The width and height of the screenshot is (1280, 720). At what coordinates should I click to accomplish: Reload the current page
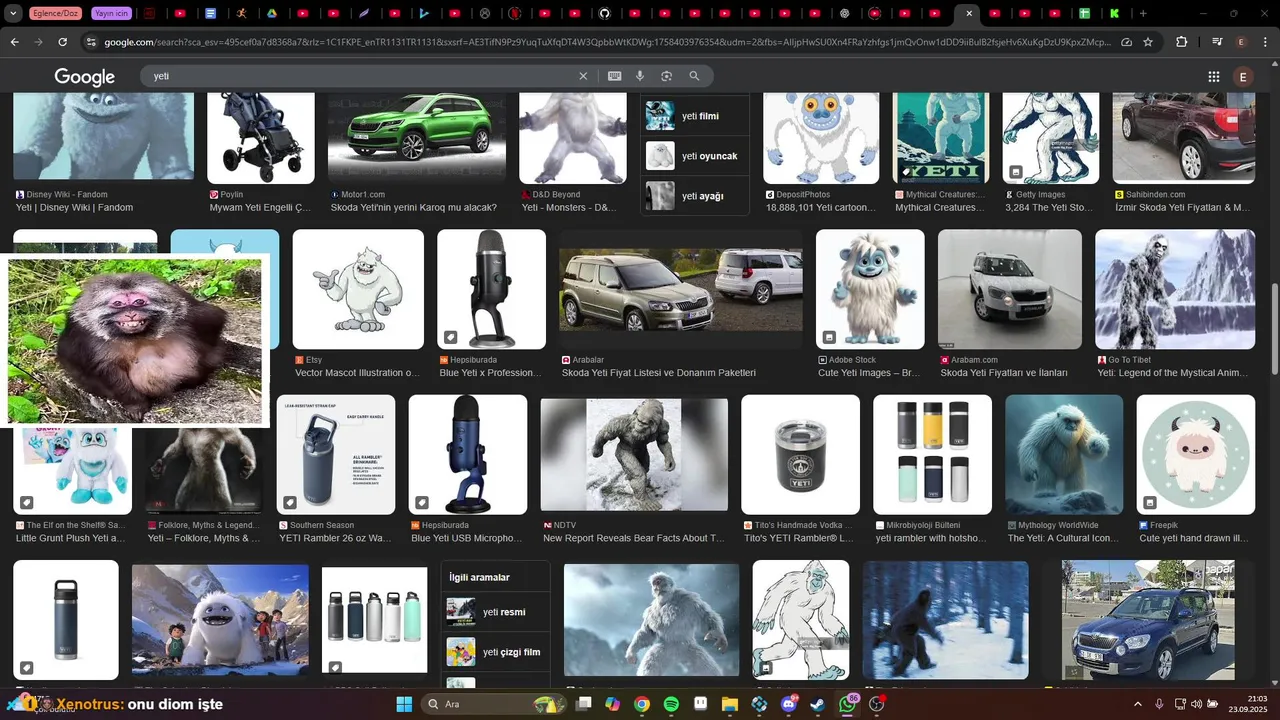pyautogui.click(x=62, y=42)
